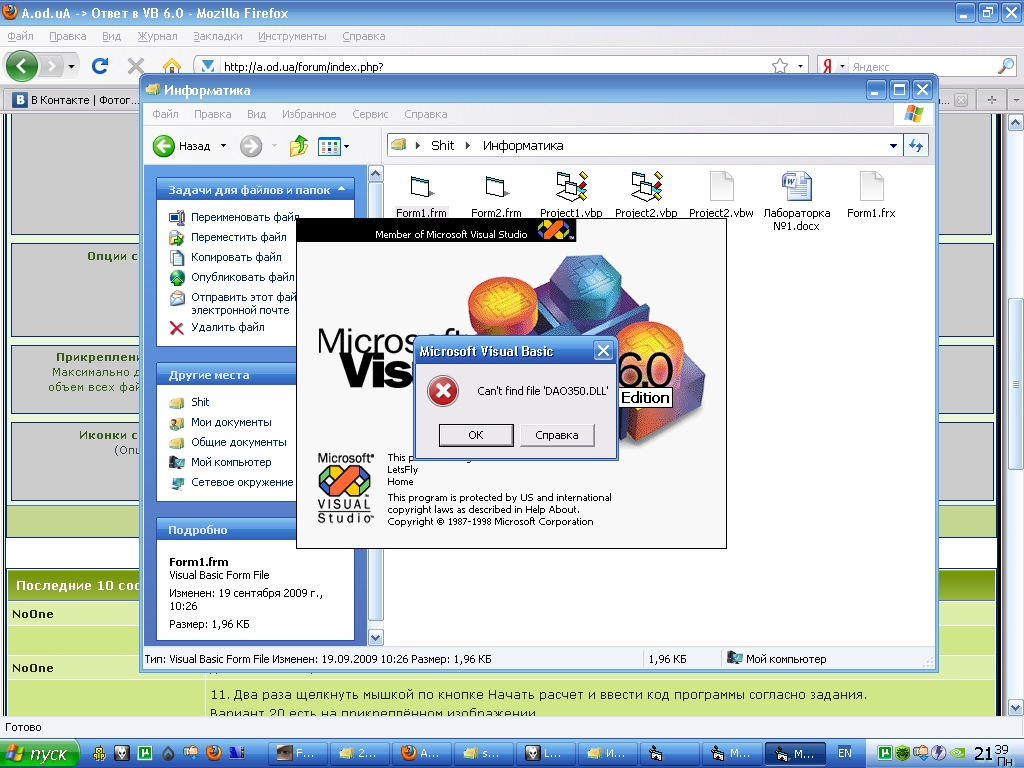Screen dimensions: 1024x768
Task: Click Explorer Назад back button
Action: coord(182,146)
